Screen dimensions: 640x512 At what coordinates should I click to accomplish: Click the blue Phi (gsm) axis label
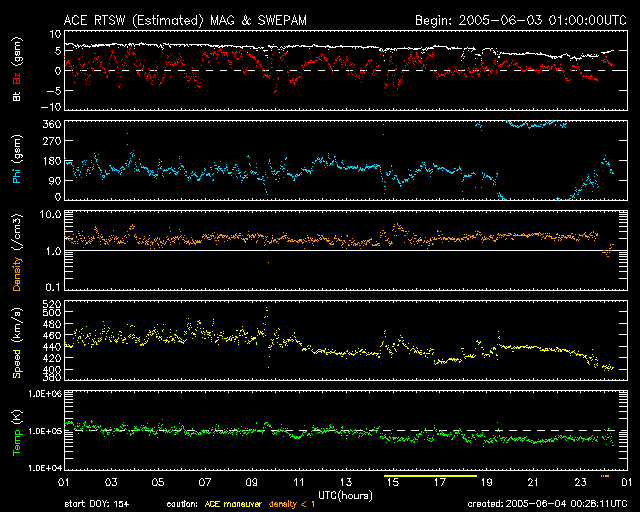16,163
